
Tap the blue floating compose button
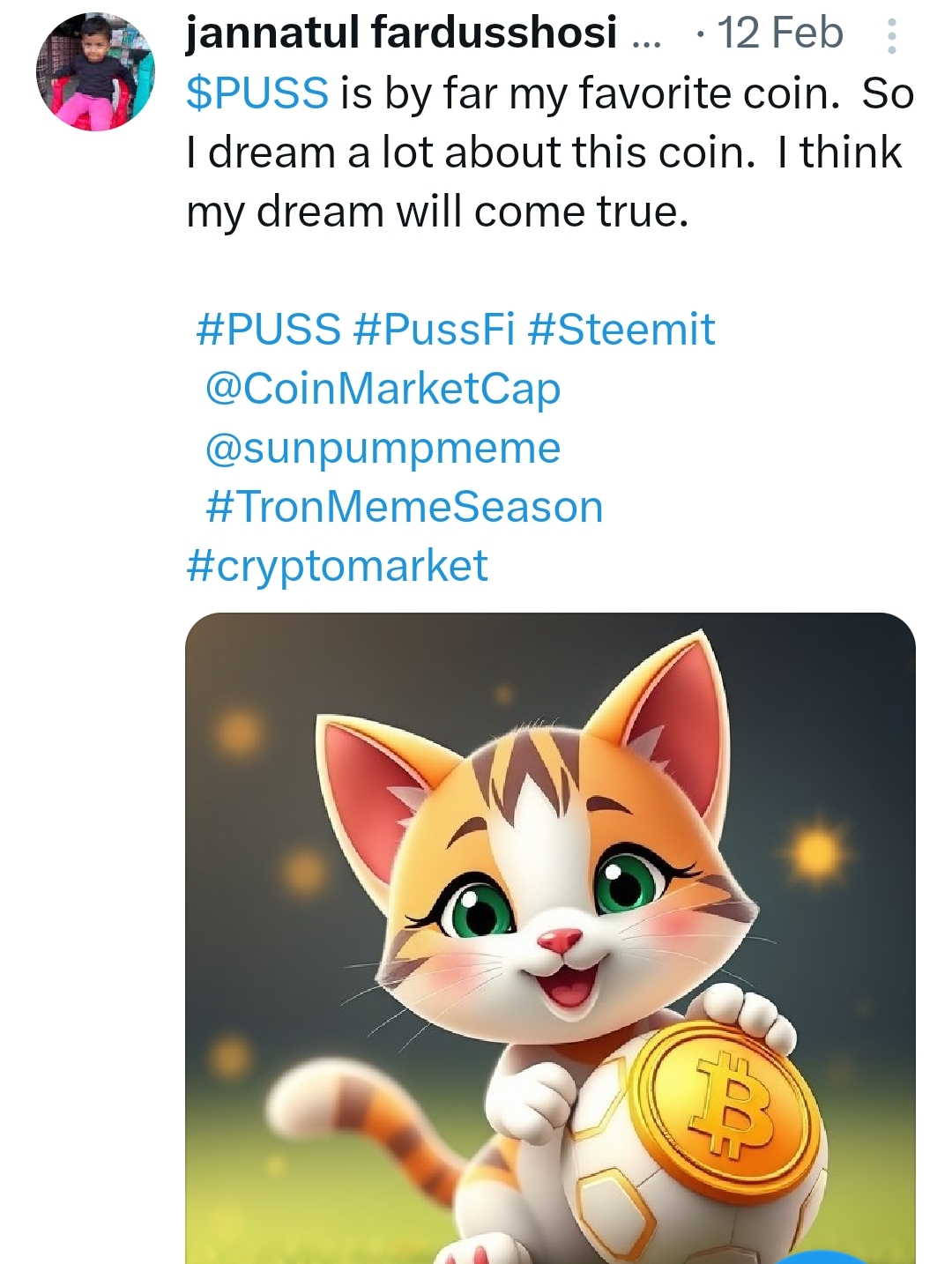820,1257
